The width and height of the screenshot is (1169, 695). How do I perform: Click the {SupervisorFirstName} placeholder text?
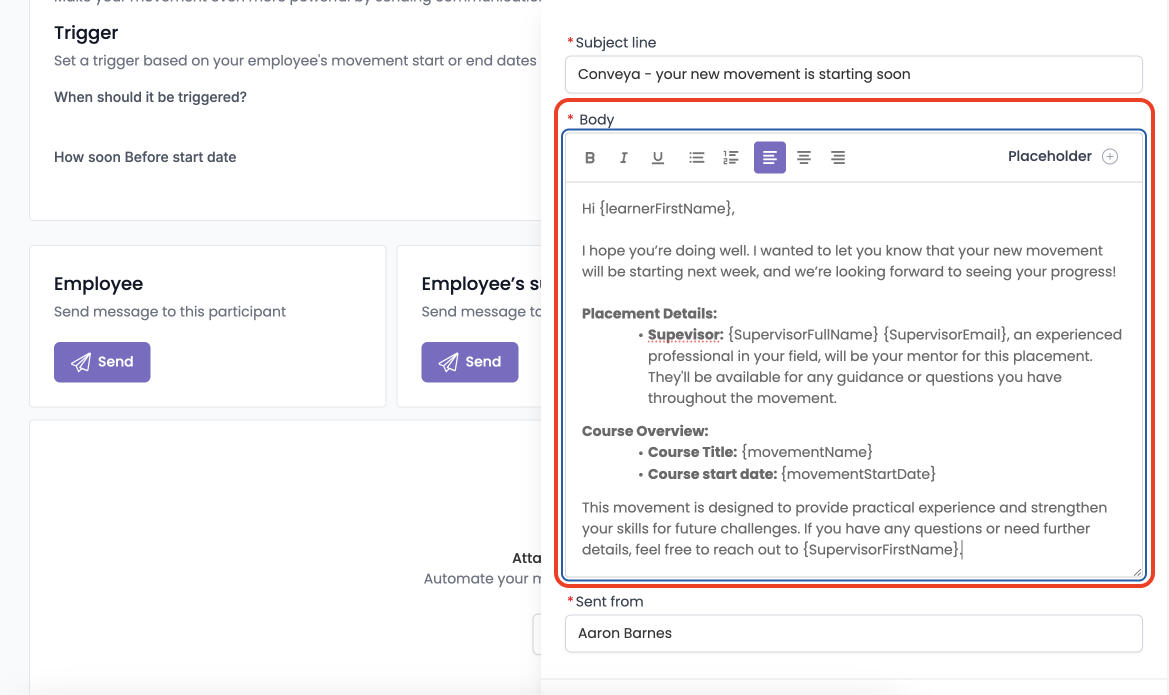[882, 550]
